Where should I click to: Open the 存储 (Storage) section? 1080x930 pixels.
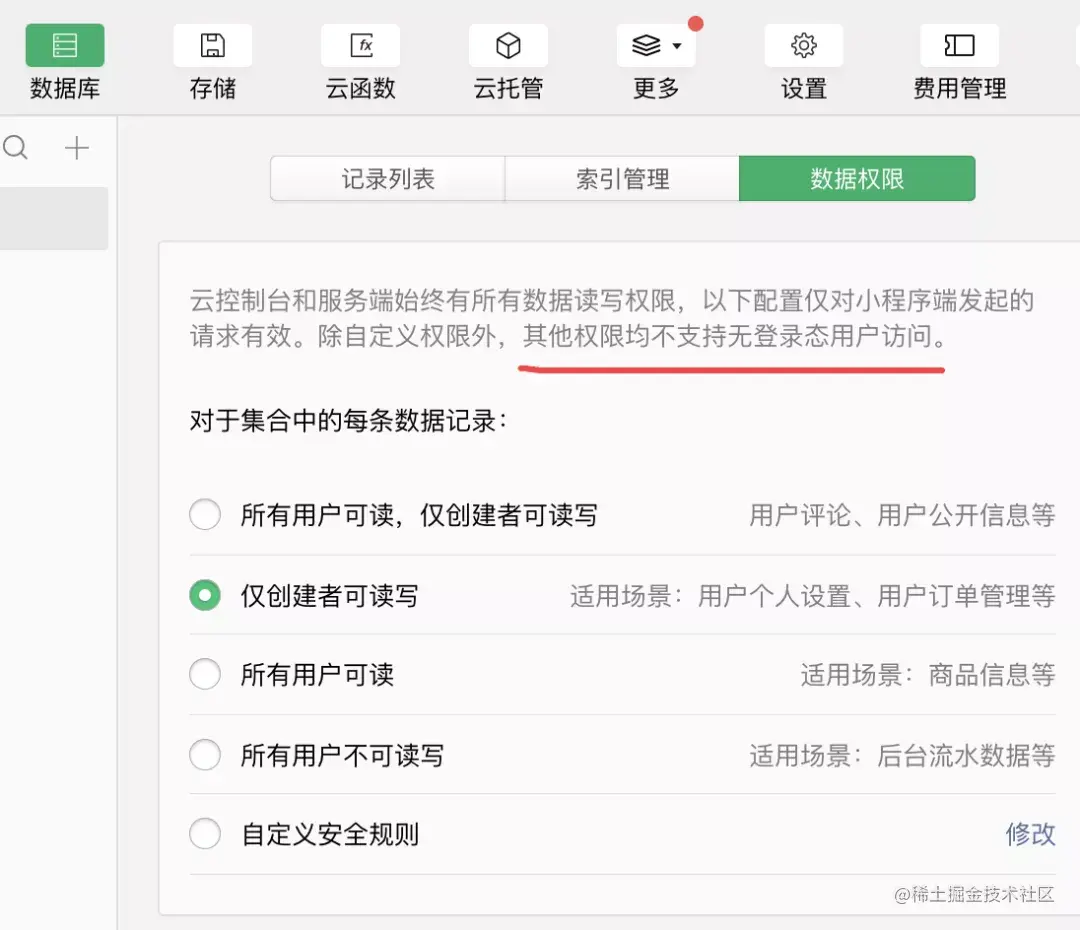pyautogui.click(x=211, y=60)
